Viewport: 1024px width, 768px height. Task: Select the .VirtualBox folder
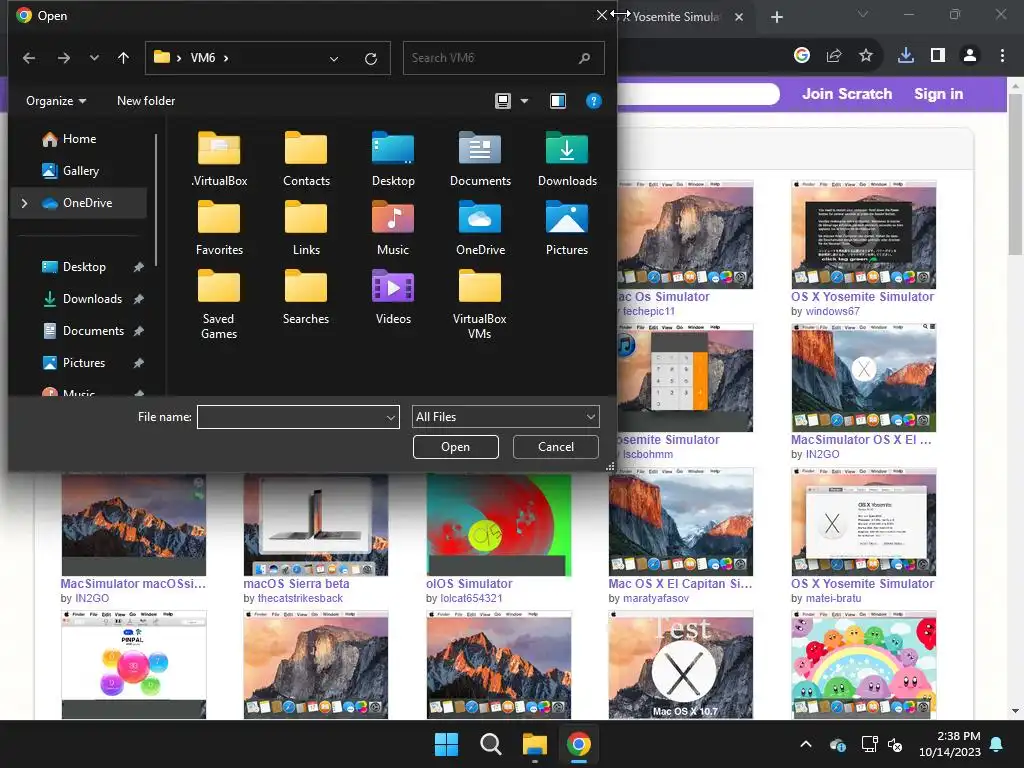pyautogui.click(x=219, y=159)
